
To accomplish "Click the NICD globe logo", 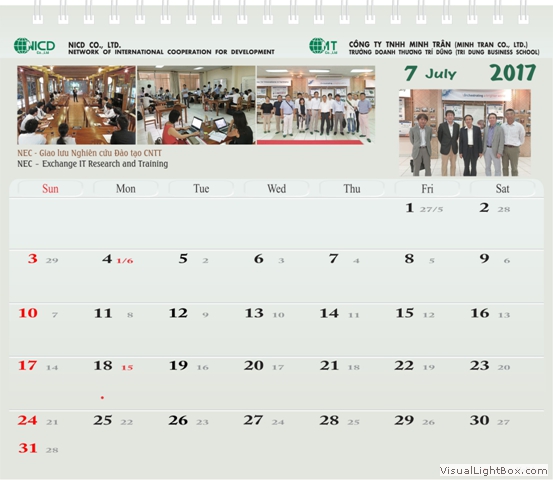I will tap(35, 46).
